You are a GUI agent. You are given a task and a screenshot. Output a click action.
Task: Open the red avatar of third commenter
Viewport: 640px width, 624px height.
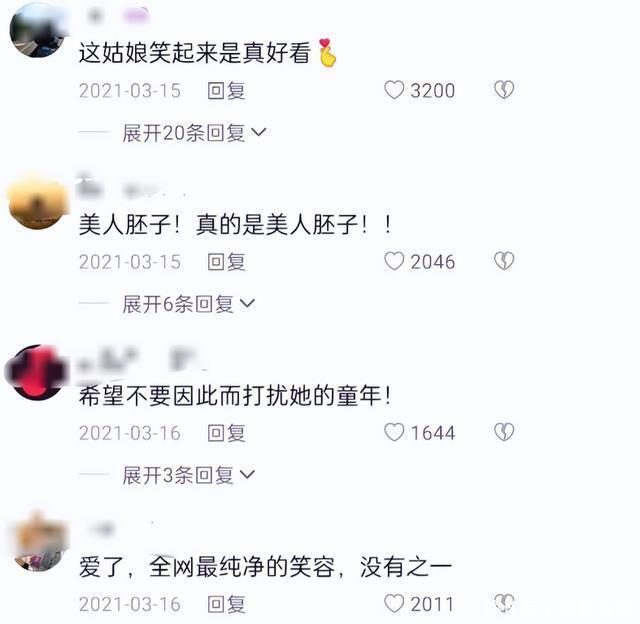click(x=38, y=372)
